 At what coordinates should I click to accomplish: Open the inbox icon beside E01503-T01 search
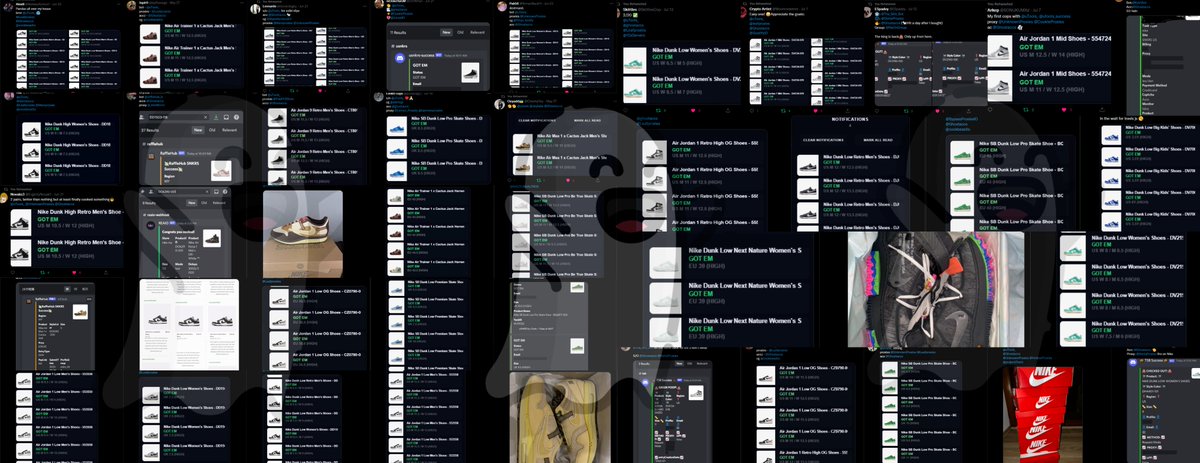pyautogui.click(x=226, y=117)
